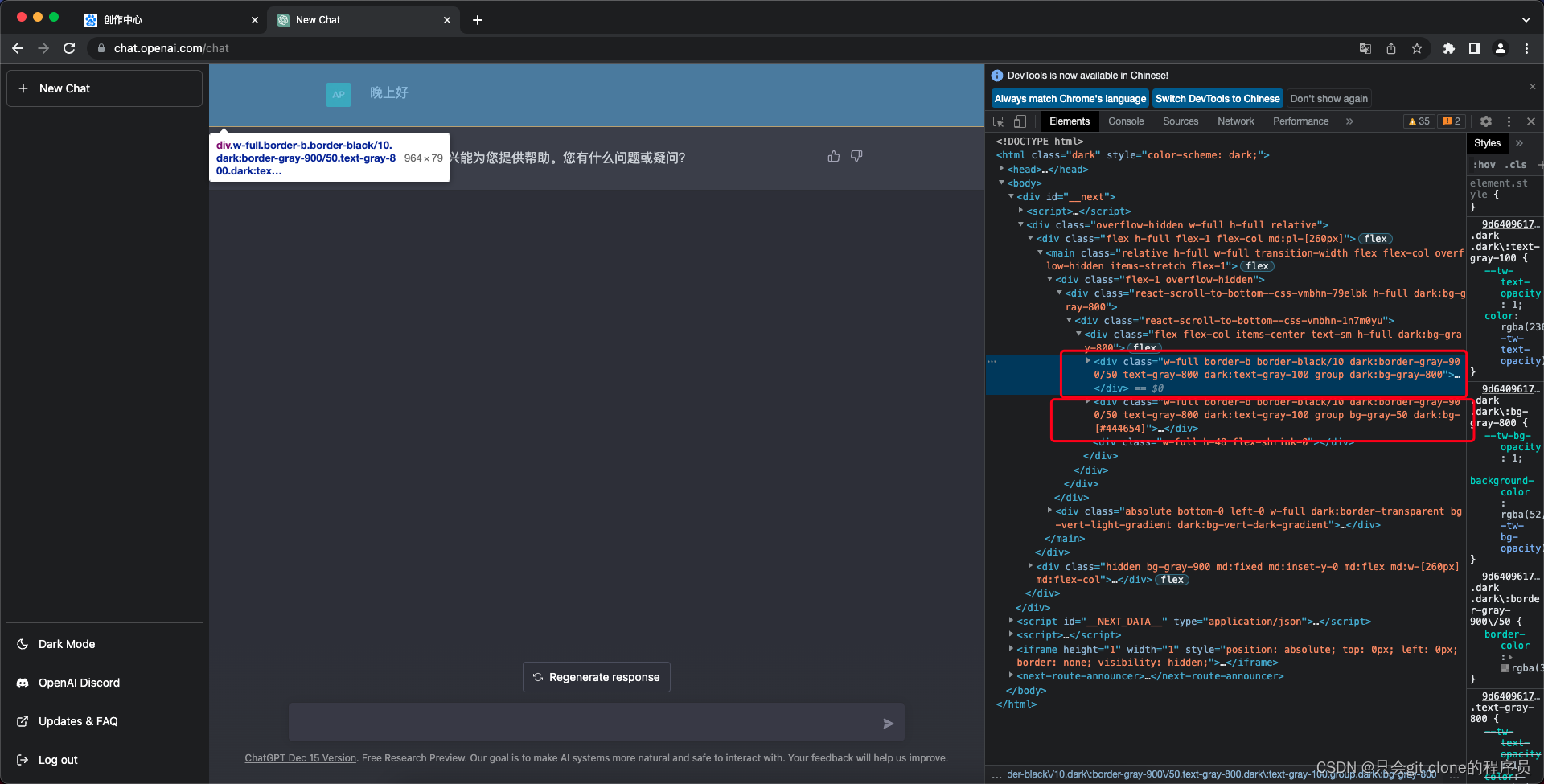
Task: Expand the __NEXT_DATA__ script node
Action: coord(1011,621)
